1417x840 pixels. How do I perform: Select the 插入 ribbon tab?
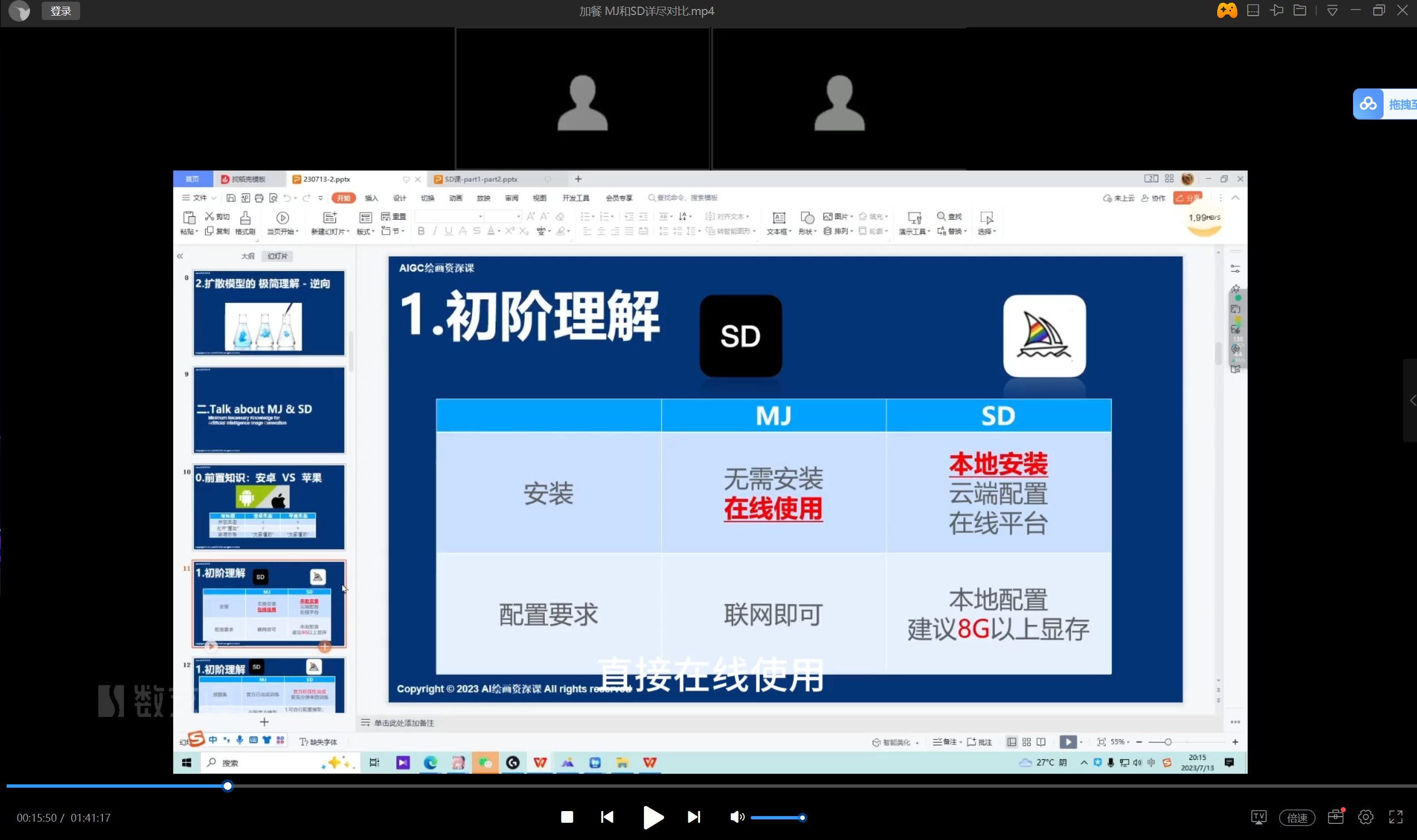click(371, 198)
